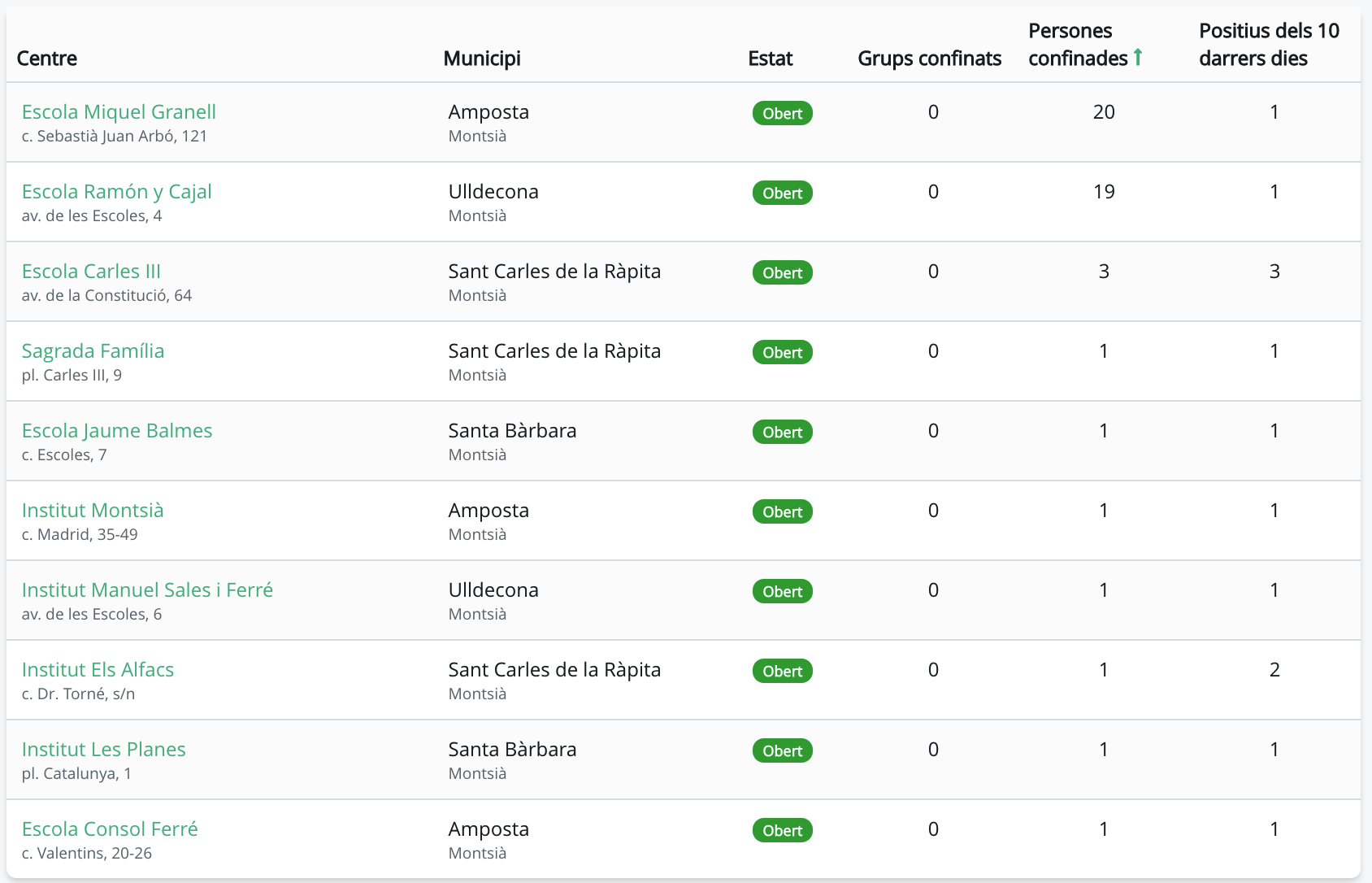This screenshot has width=1372, height=883.
Task: Sort table by Centre column header
Action: 47,59
